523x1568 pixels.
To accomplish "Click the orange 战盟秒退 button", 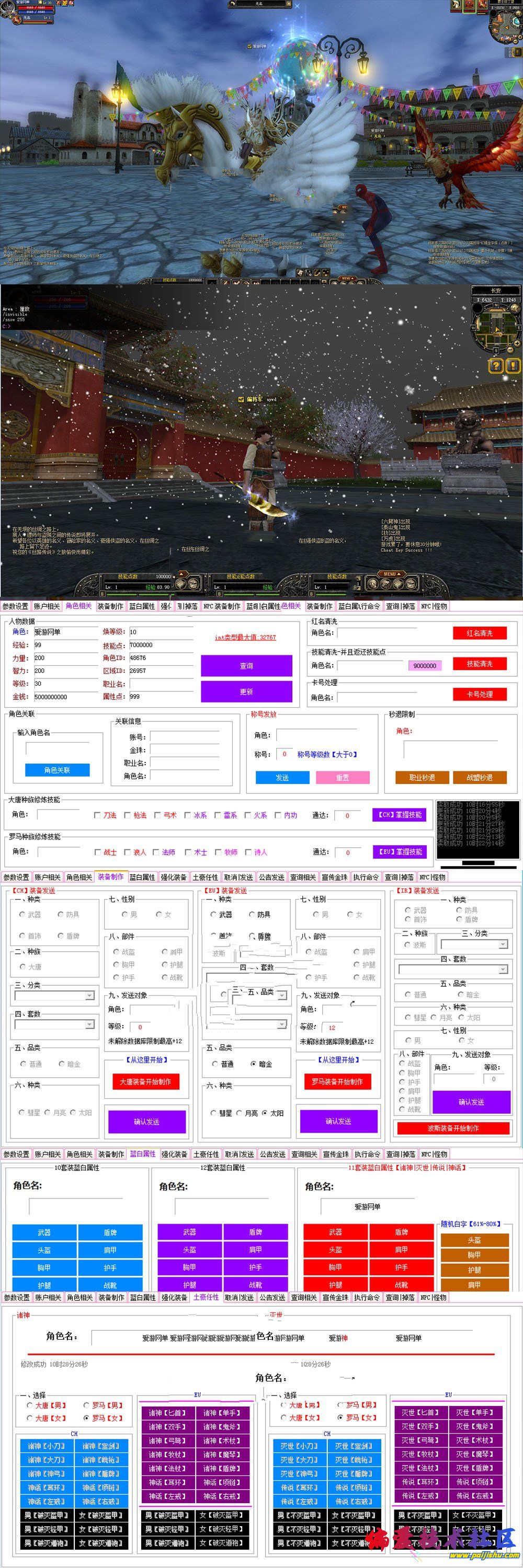I will click(x=480, y=777).
